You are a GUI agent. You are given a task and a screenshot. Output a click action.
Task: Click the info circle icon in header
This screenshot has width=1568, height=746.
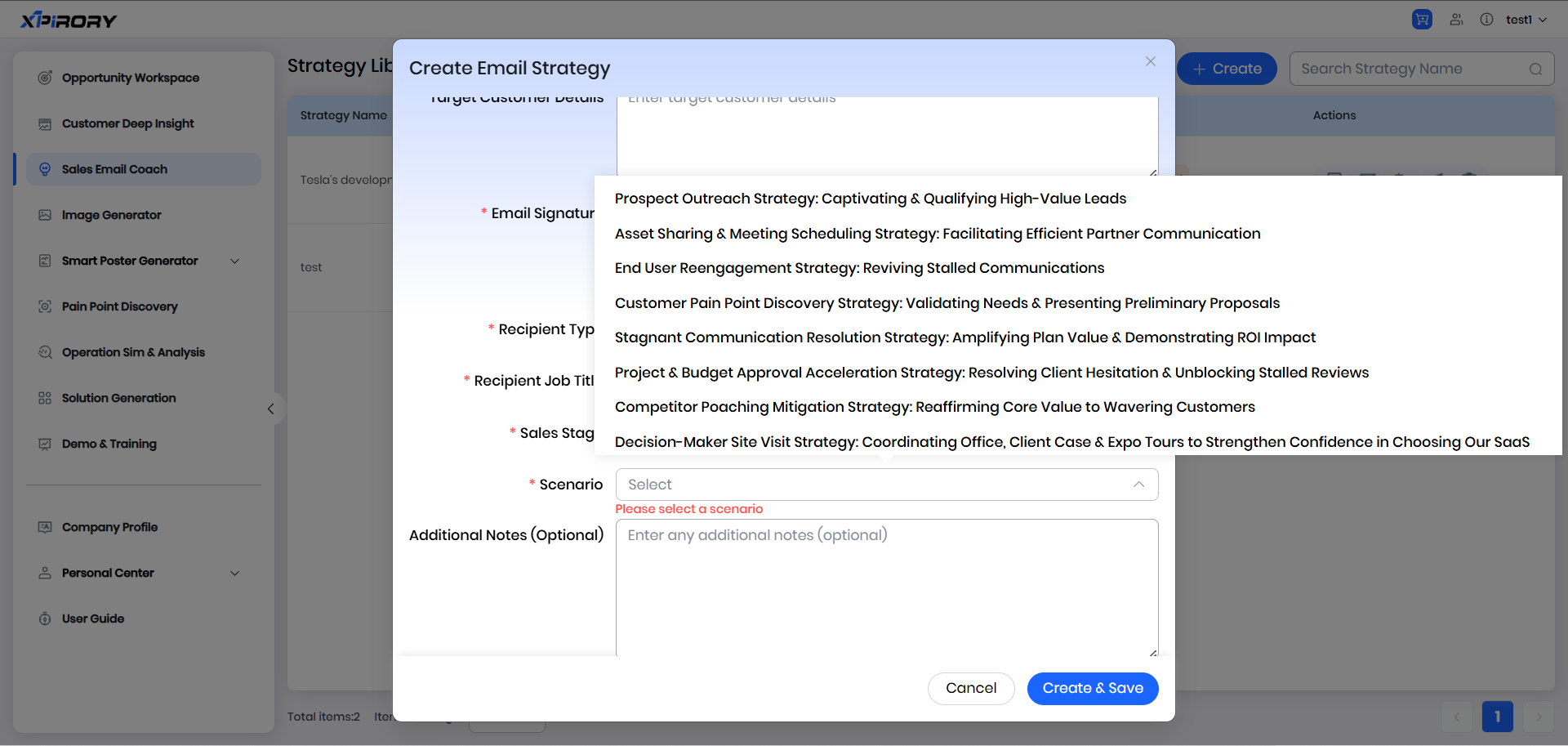click(1486, 20)
